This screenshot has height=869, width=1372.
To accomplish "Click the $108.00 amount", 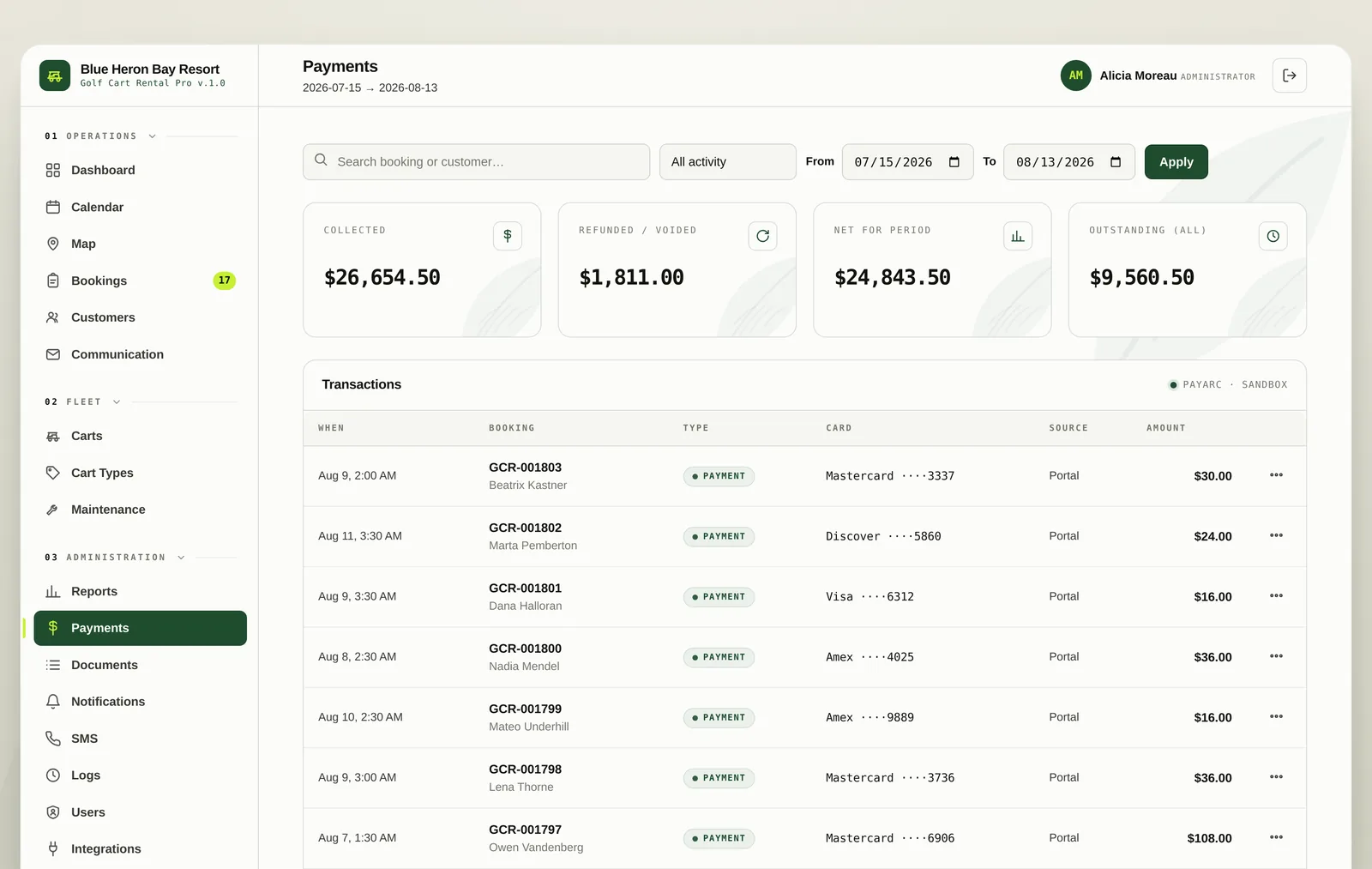I will 1209,838.
